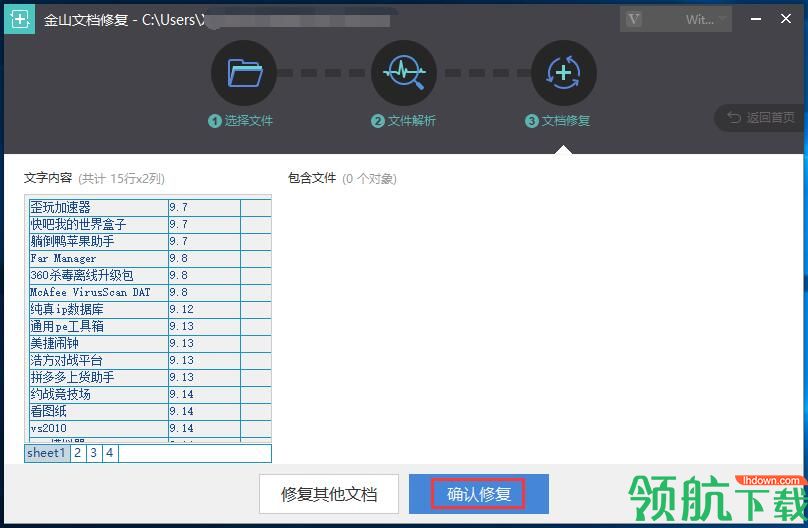Image resolution: width=808 pixels, height=528 pixels.
Task: Click the Kingsoft document repair app logo
Action: 20,19
